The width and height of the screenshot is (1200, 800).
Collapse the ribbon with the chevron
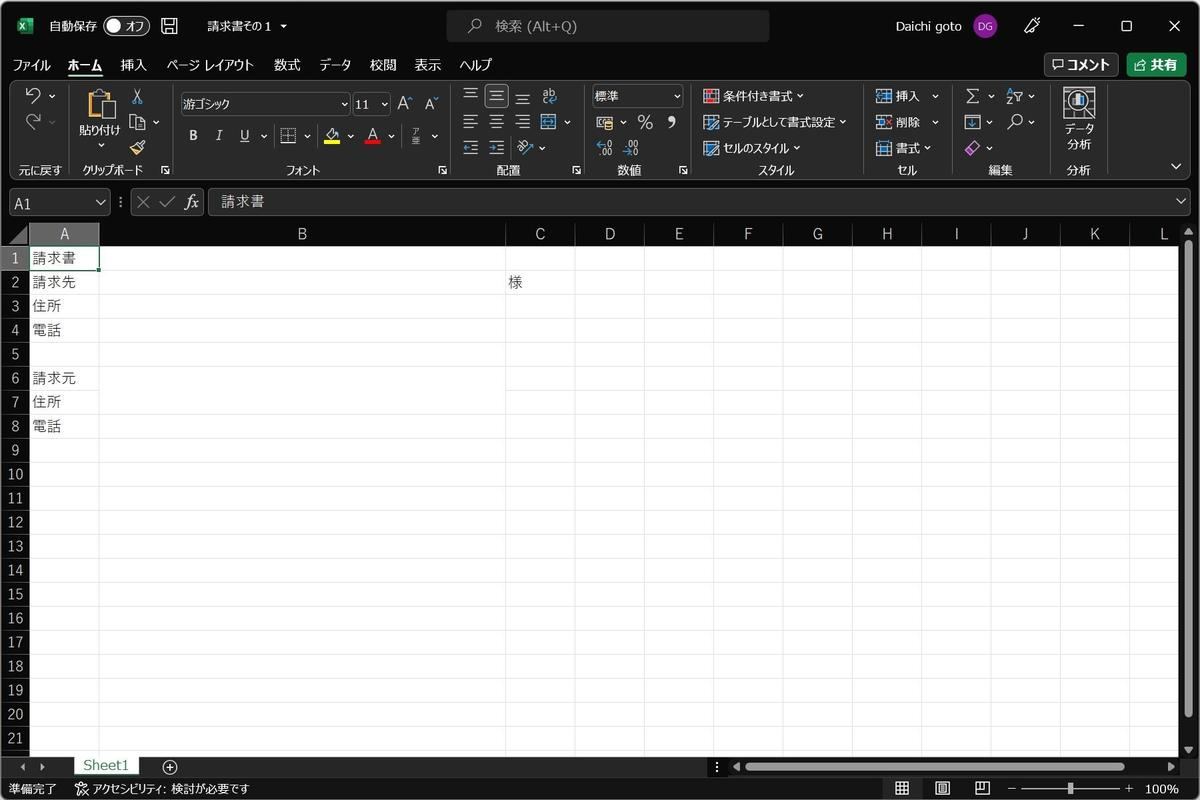click(x=1176, y=167)
